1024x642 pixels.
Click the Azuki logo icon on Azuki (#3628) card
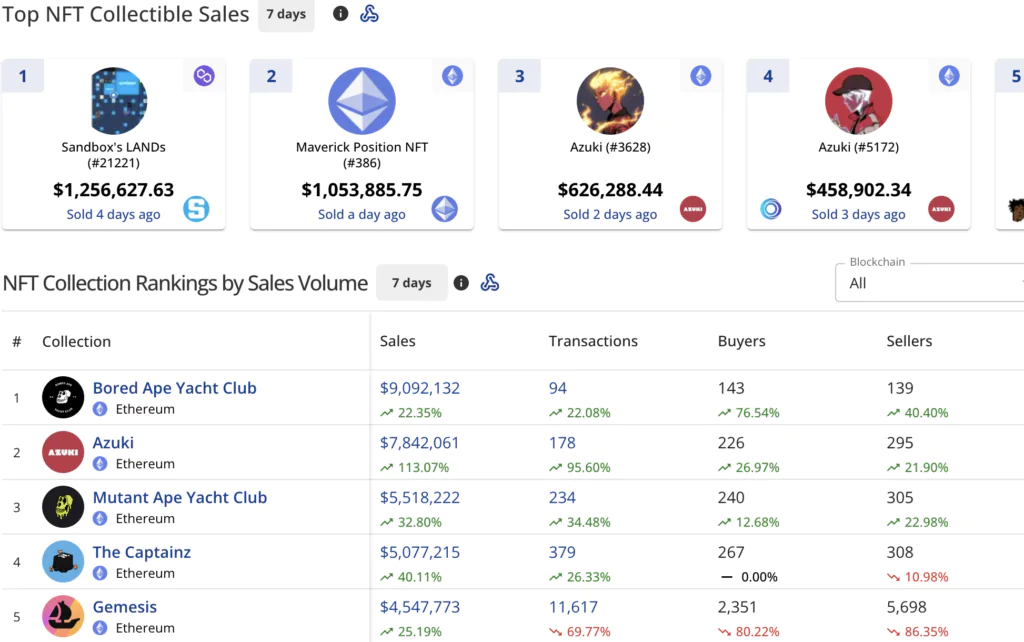[x=693, y=209]
